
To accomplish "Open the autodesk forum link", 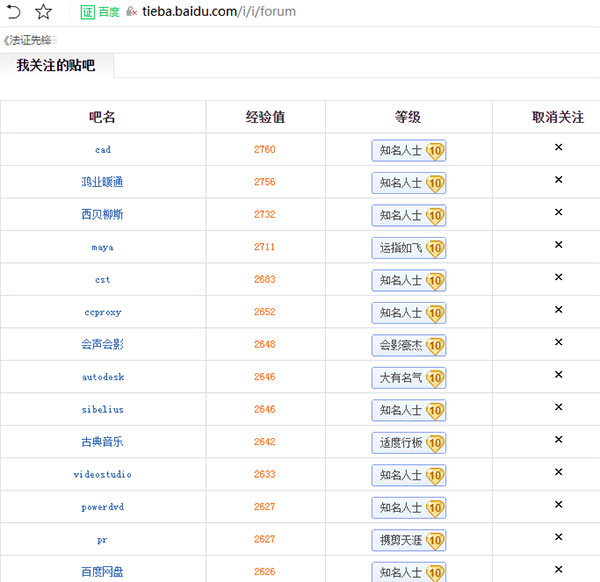I will pyautogui.click(x=103, y=377).
